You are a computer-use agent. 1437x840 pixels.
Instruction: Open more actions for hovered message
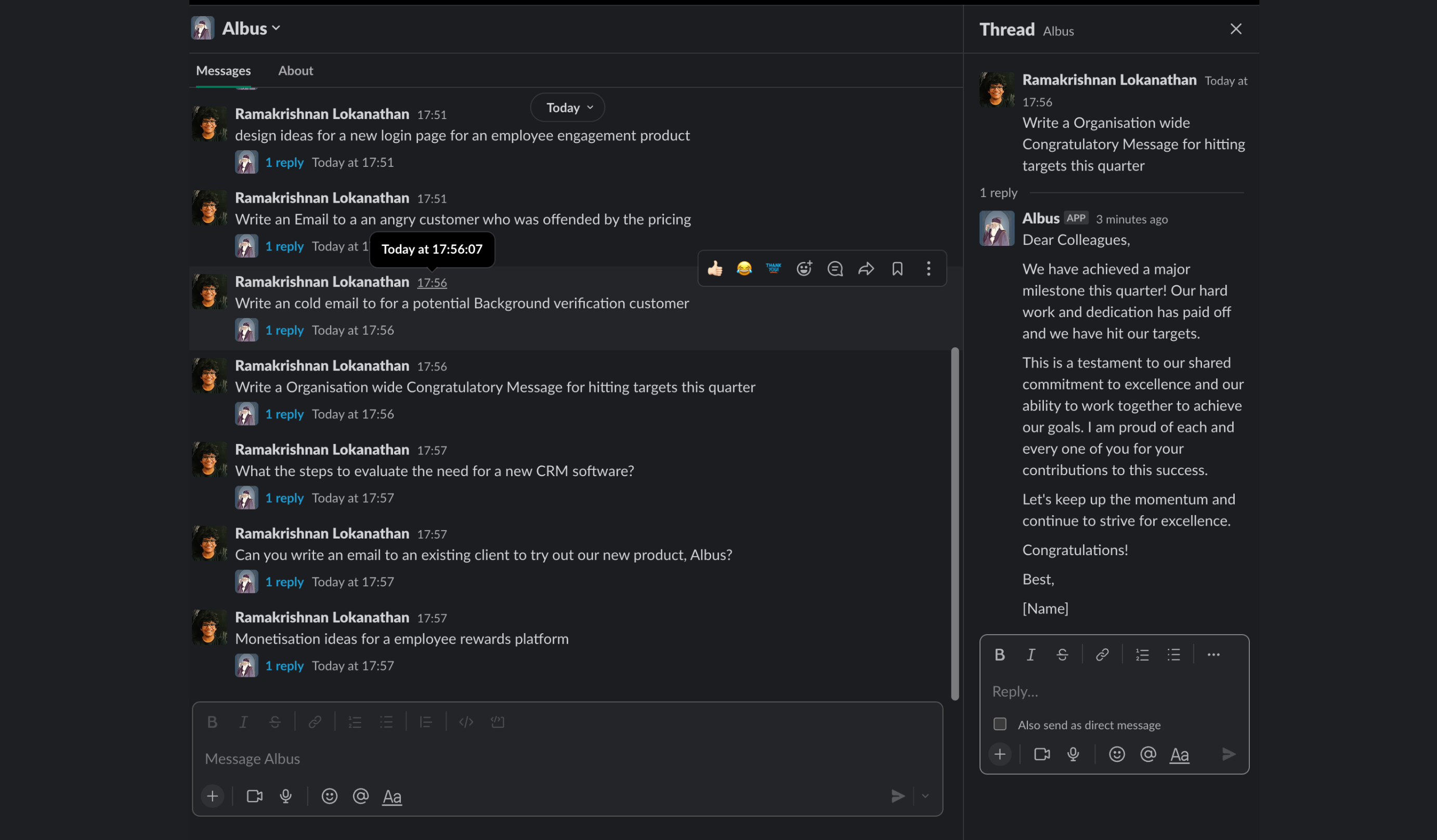[x=929, y=269]
